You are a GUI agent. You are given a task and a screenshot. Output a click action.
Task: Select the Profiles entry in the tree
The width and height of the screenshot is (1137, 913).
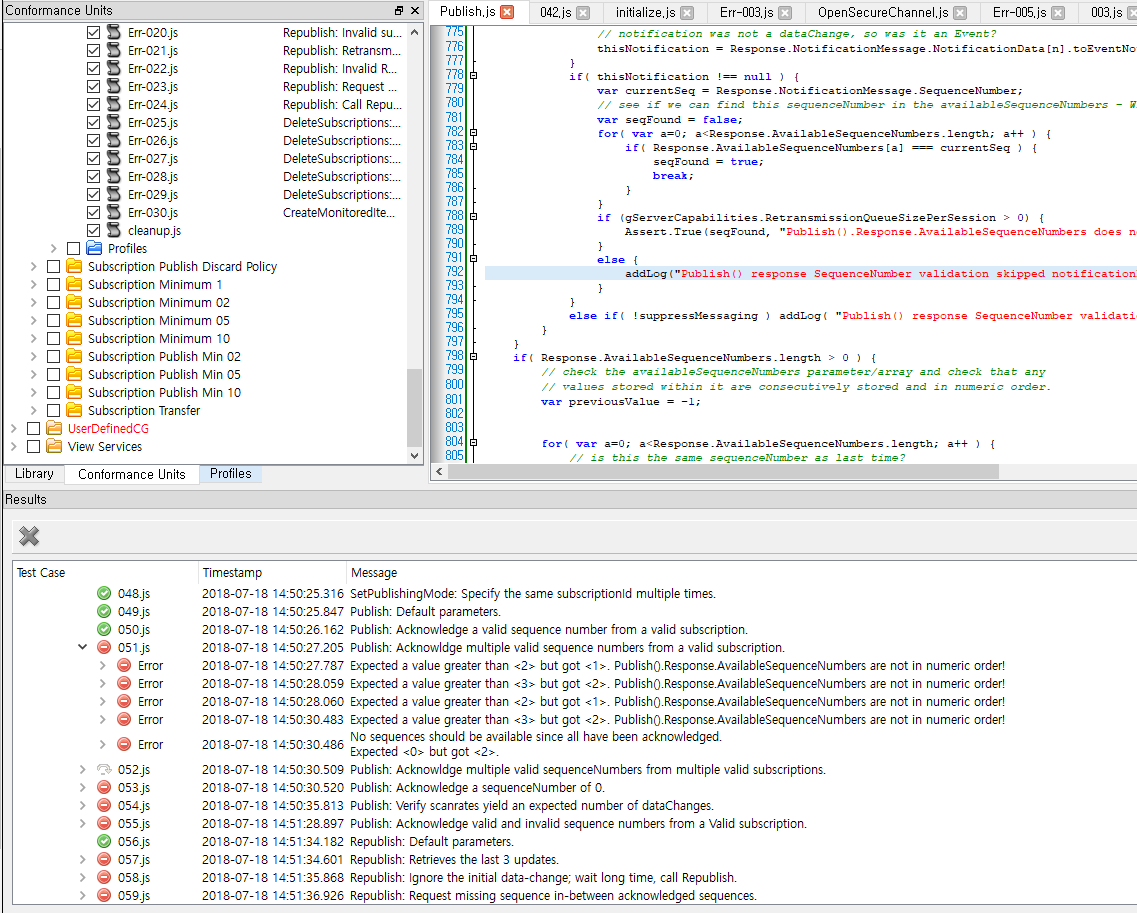127,248
